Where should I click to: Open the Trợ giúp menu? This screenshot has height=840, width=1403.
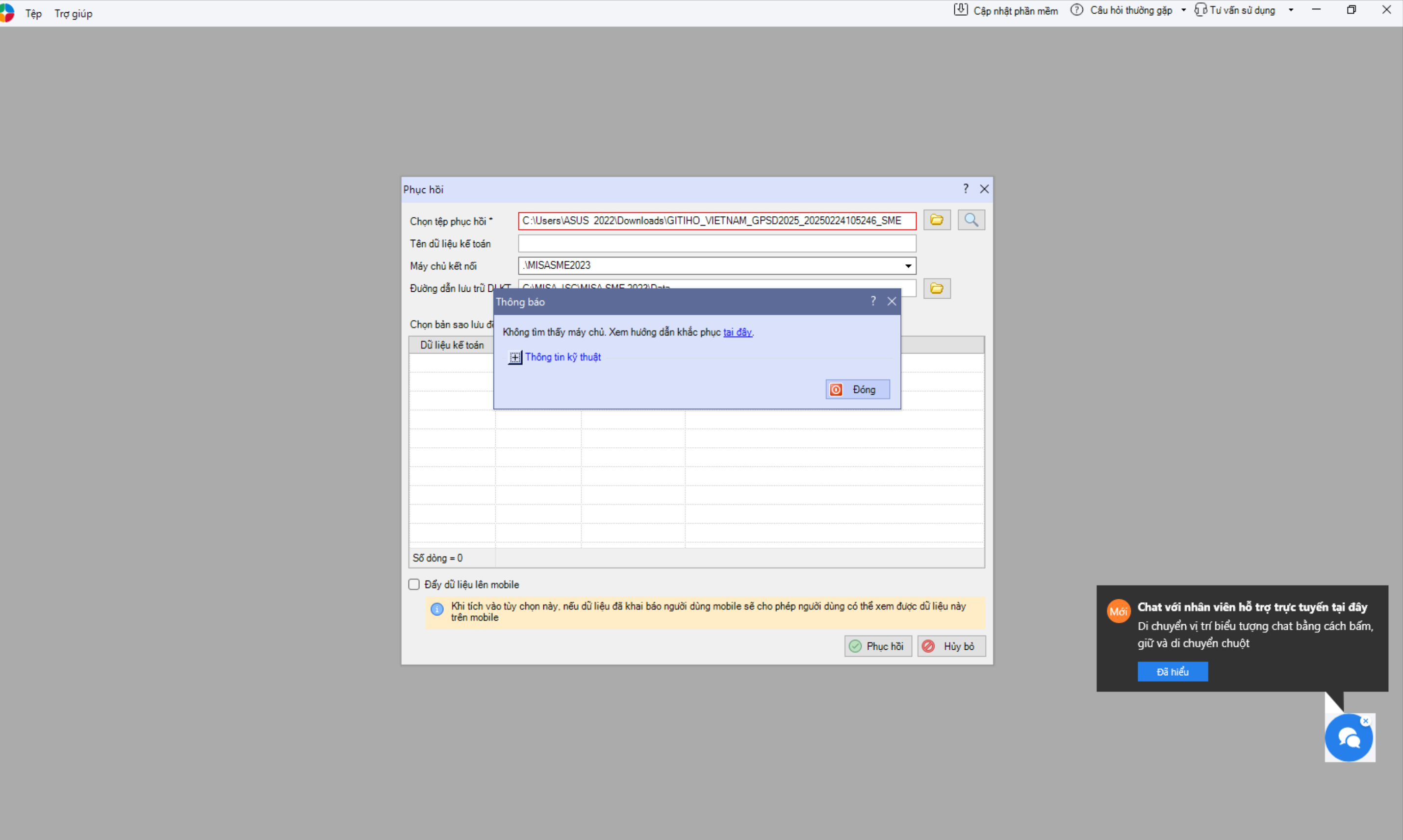tap(73, 14)
